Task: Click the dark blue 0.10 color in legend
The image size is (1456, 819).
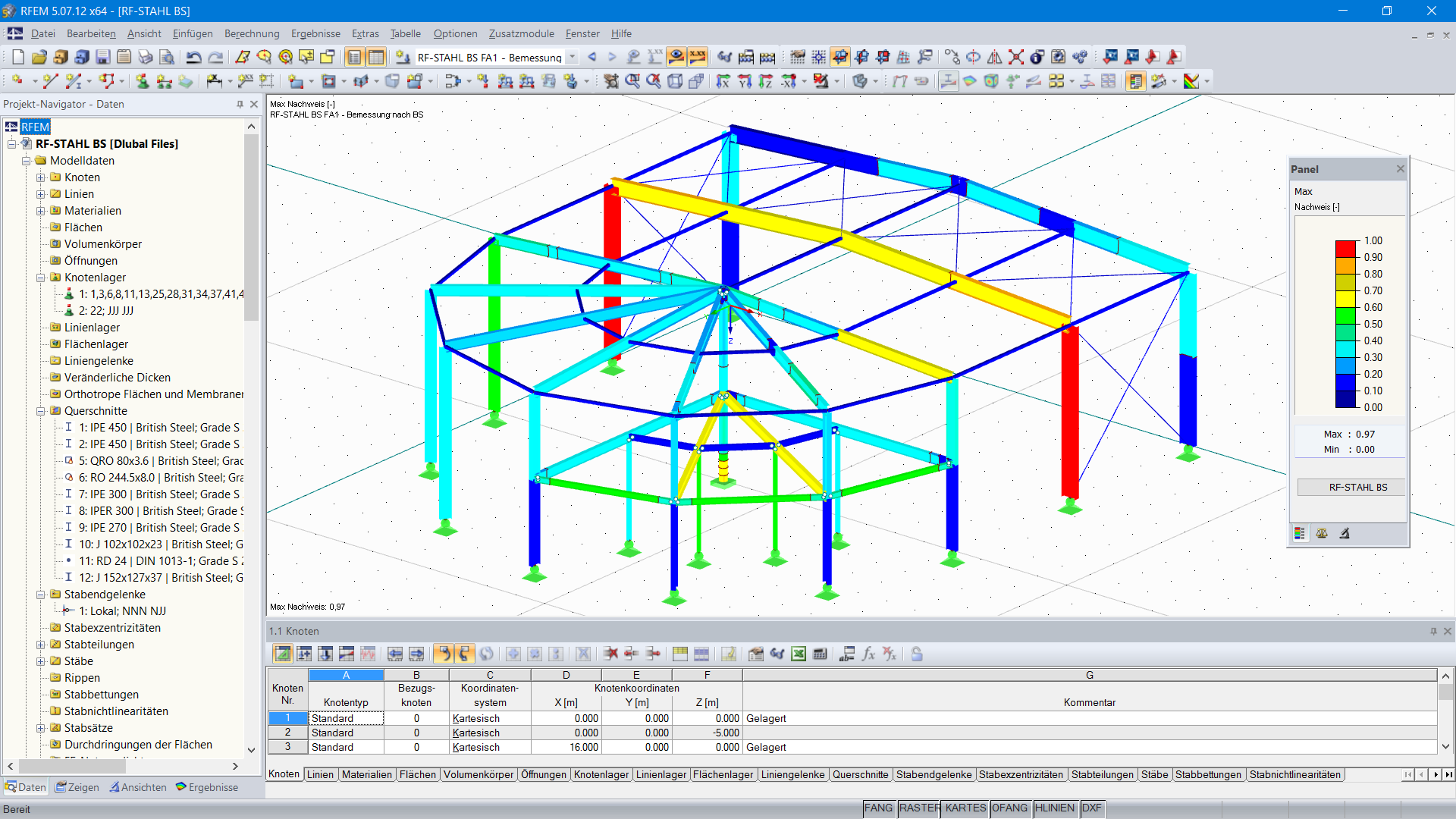Action: [1345, 399]
